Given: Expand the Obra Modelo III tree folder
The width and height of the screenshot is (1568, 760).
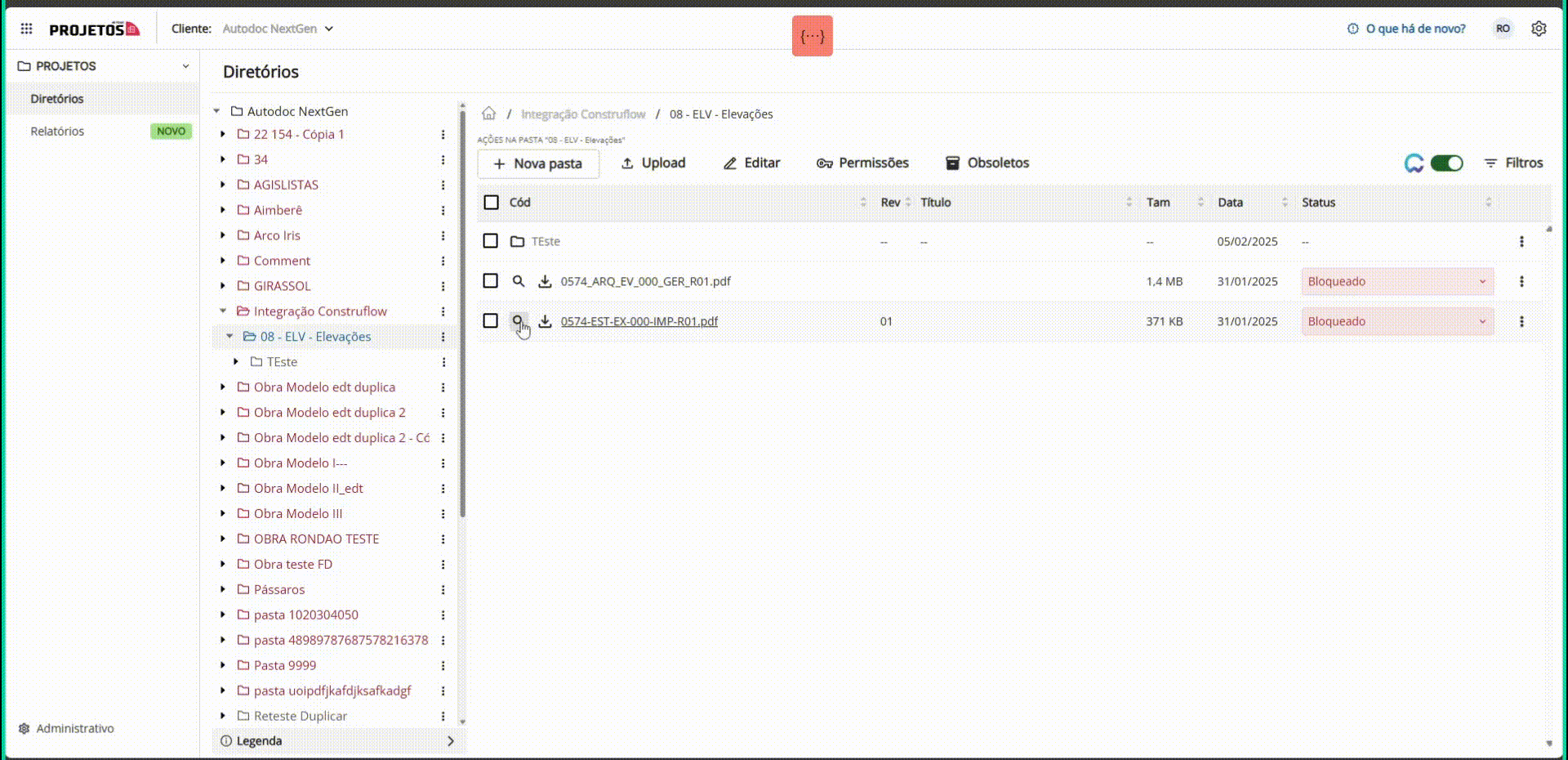Looking at the screenshot, I should (223, 513).
